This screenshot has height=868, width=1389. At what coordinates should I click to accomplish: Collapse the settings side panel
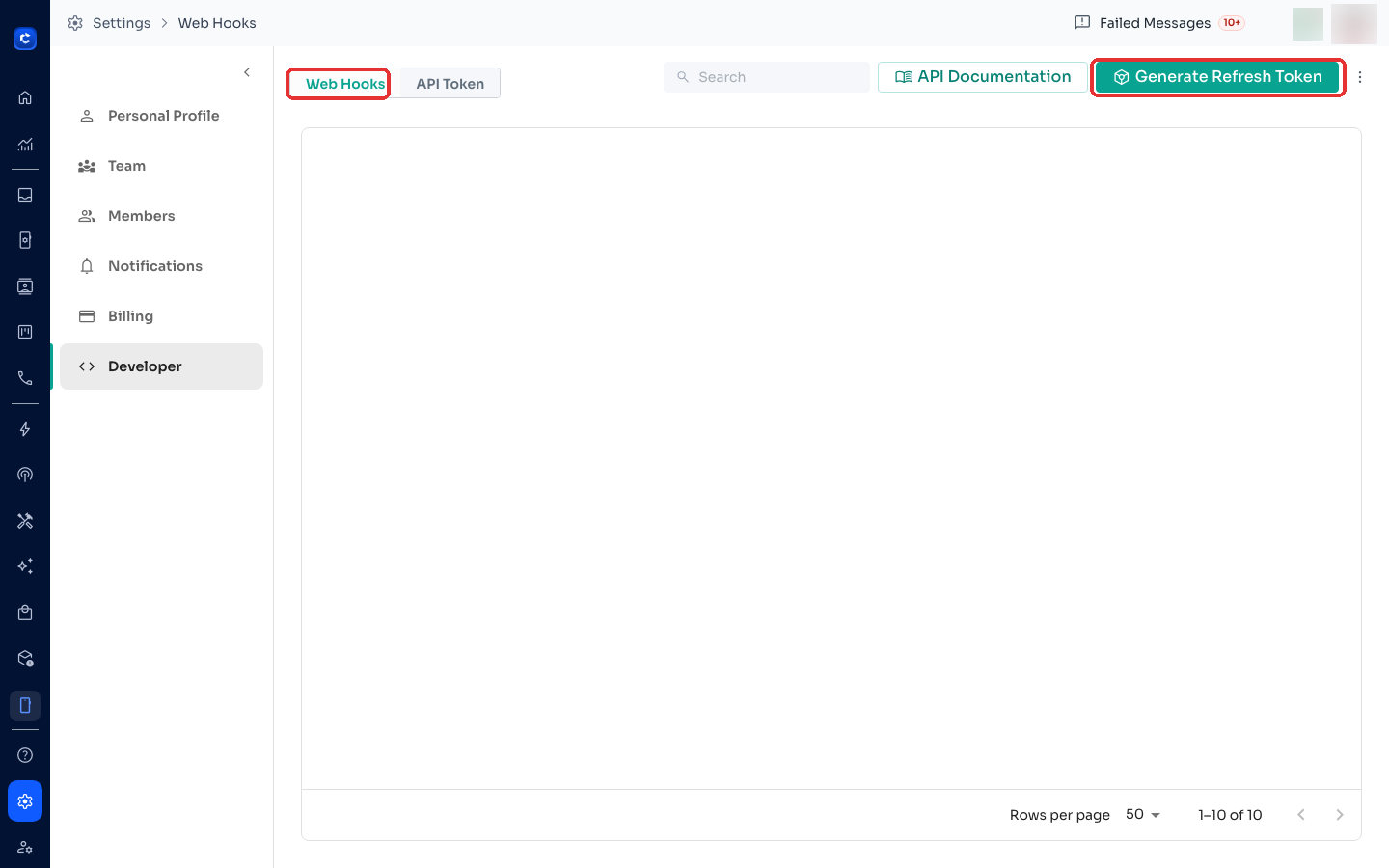[x=247, y=72]
